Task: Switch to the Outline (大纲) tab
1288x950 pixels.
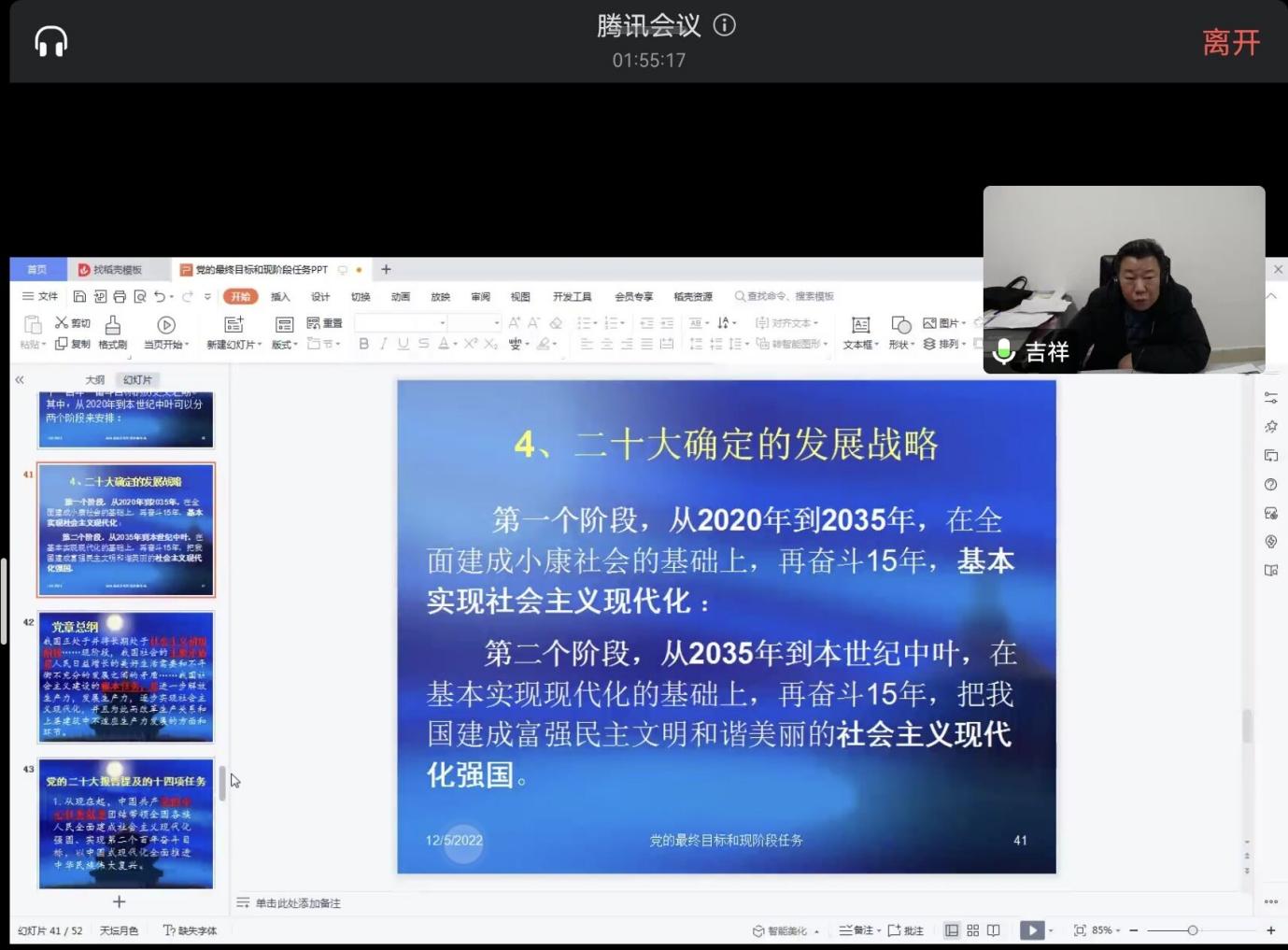Action: coord(94,380)
